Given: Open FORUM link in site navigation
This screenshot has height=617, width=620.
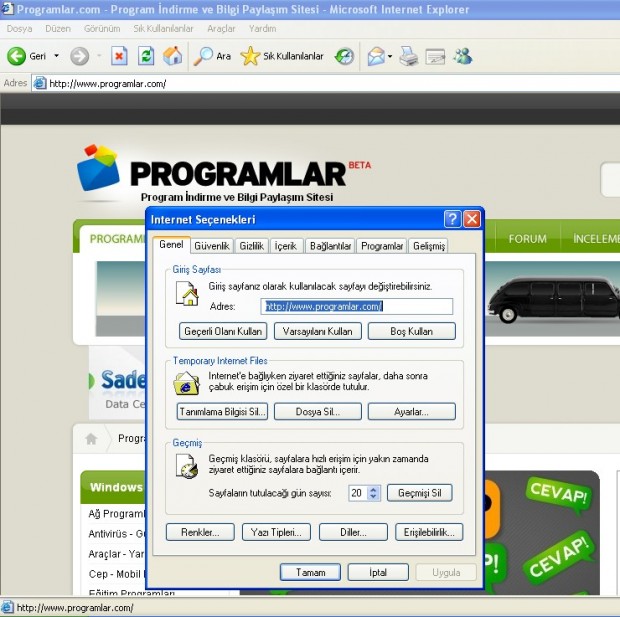Looking at the screenshot, I should point(527,238).
